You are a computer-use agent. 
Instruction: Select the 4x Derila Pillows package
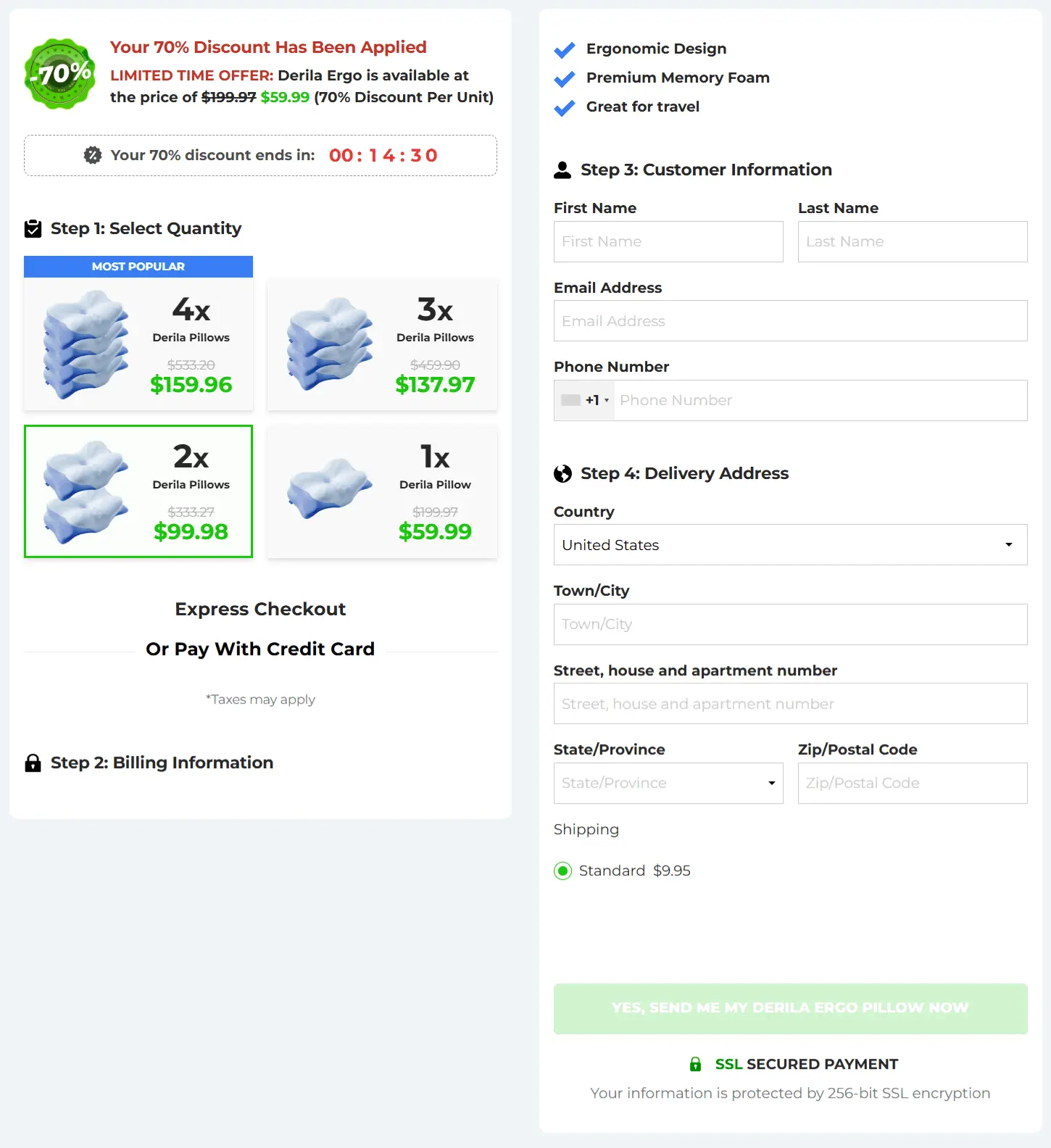click(138, 344)
